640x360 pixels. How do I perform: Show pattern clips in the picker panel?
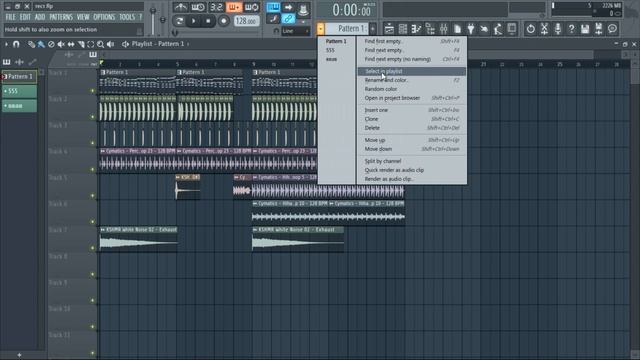(7, 62)
